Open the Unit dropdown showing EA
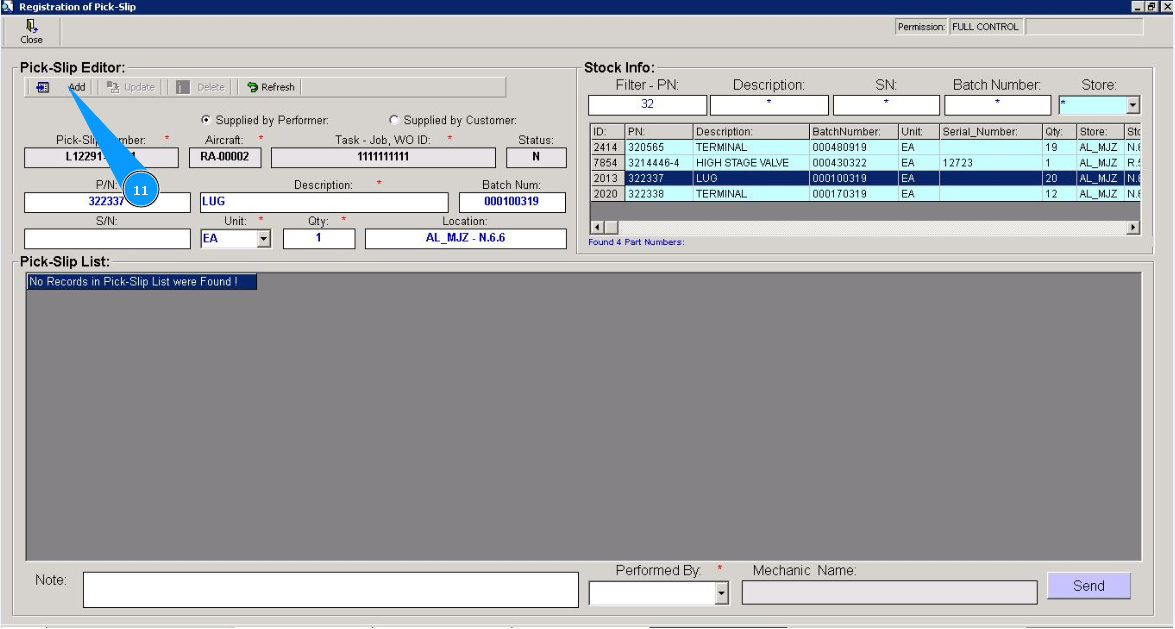Image resolution: width=1175 pixels, height=629 pixels. (x=264, y=239)
